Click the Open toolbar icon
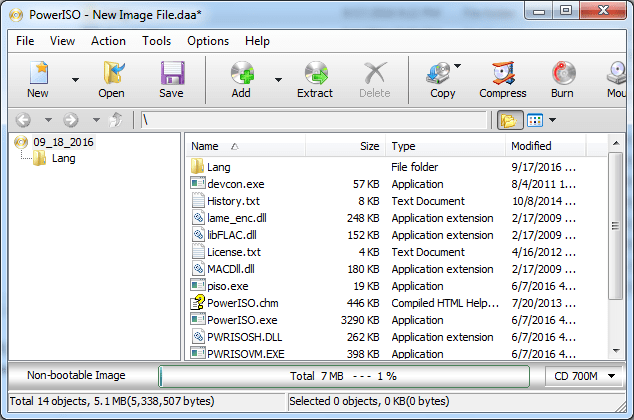The width and height of the screenshot is (634, 420). tap(112, 73)
